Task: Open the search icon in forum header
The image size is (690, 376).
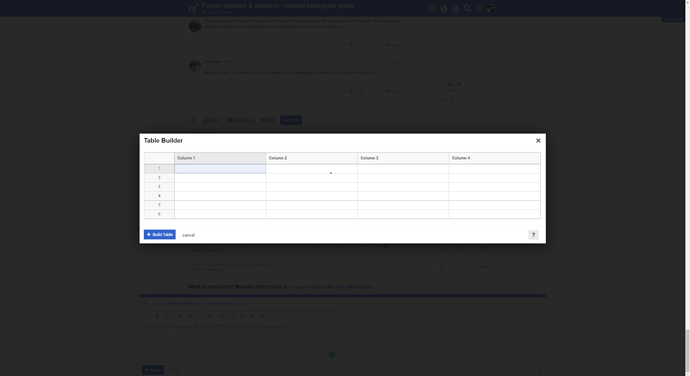Action: (x=467, y=8)
